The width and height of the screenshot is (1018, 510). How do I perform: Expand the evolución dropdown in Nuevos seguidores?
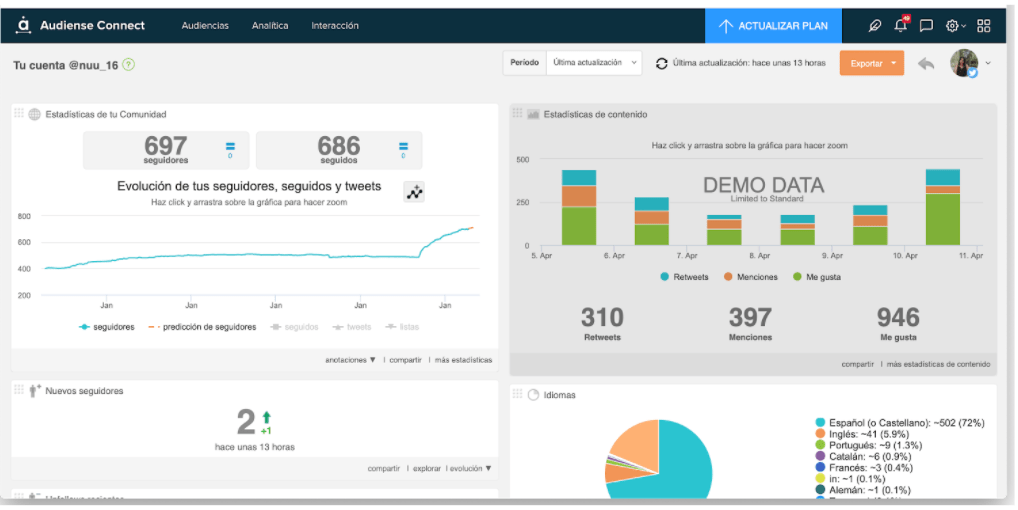(x=471, y=468)
